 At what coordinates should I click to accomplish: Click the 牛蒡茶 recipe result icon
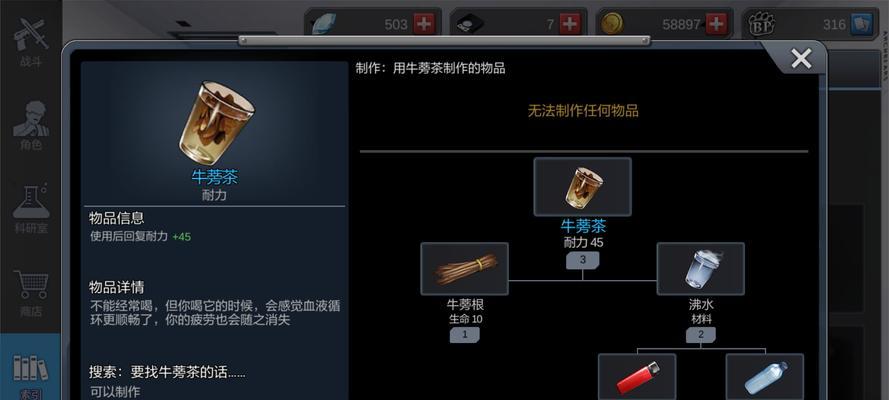point(582,187)
